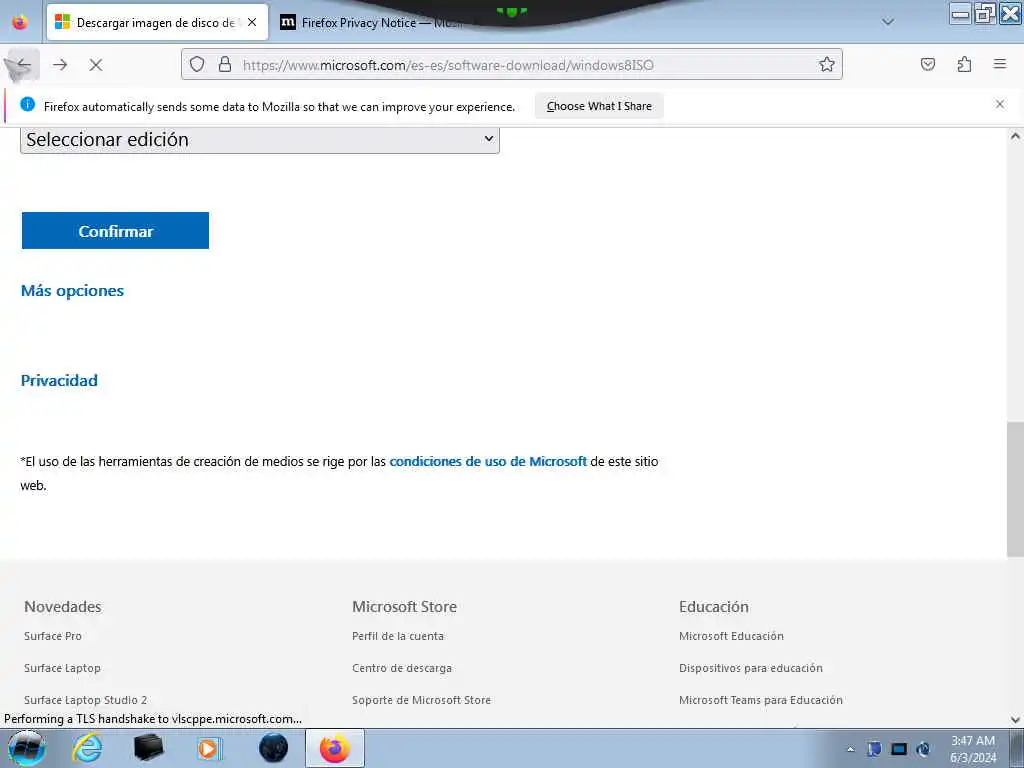Open the Extensions puzzle icon
The width and height of the screenshot is (1024, 768).
964,64
